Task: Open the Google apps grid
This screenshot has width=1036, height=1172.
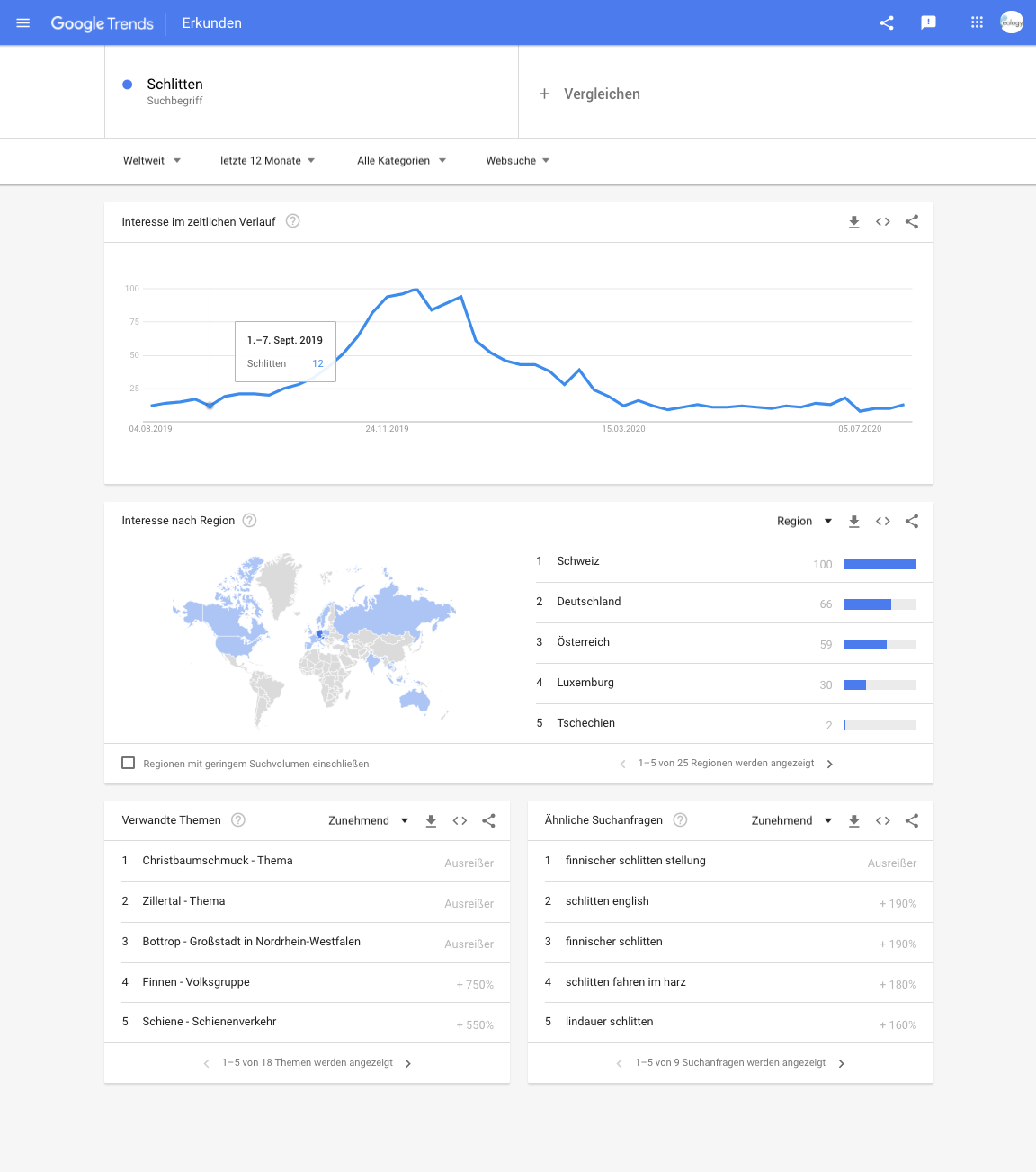Action: click(x=977, y=23)
